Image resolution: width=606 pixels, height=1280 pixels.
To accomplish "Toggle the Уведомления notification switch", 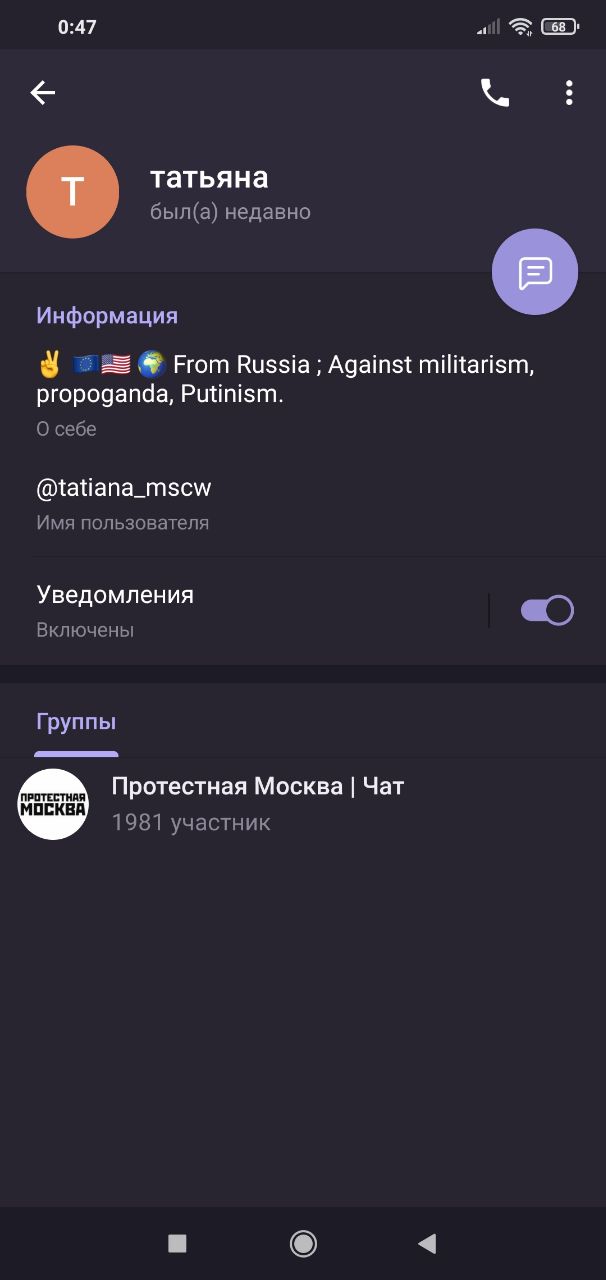I will coord(547,610).
